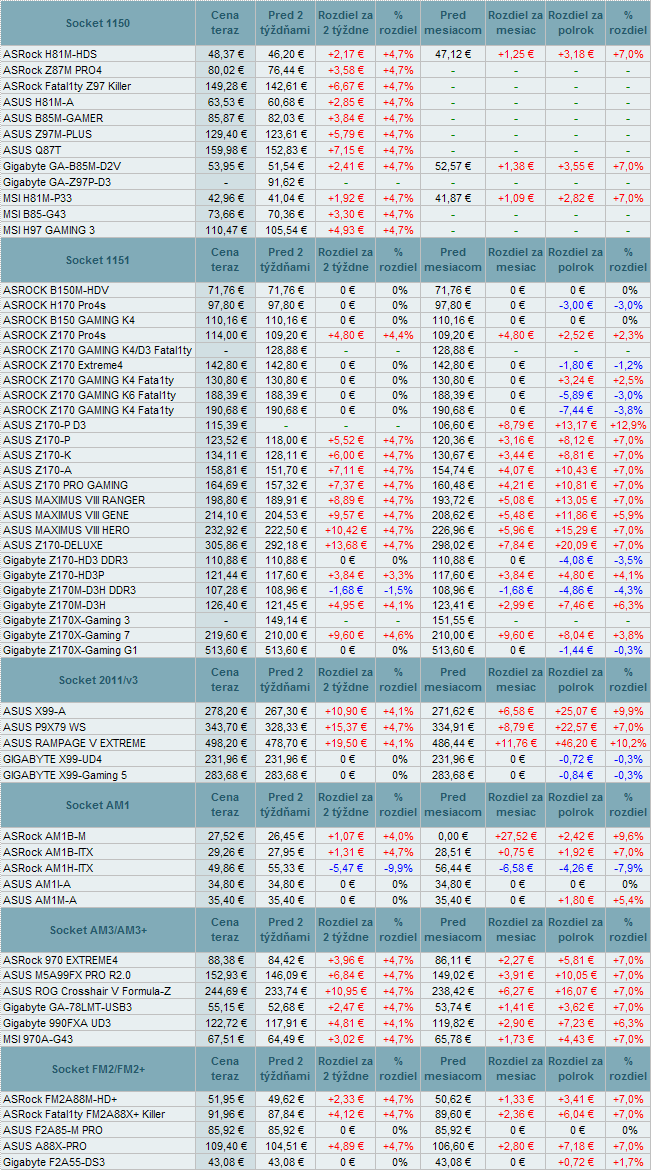Select the 'ASUS AM1I-A' row name
Viewport: 651px width, 1170px height.
37,883
